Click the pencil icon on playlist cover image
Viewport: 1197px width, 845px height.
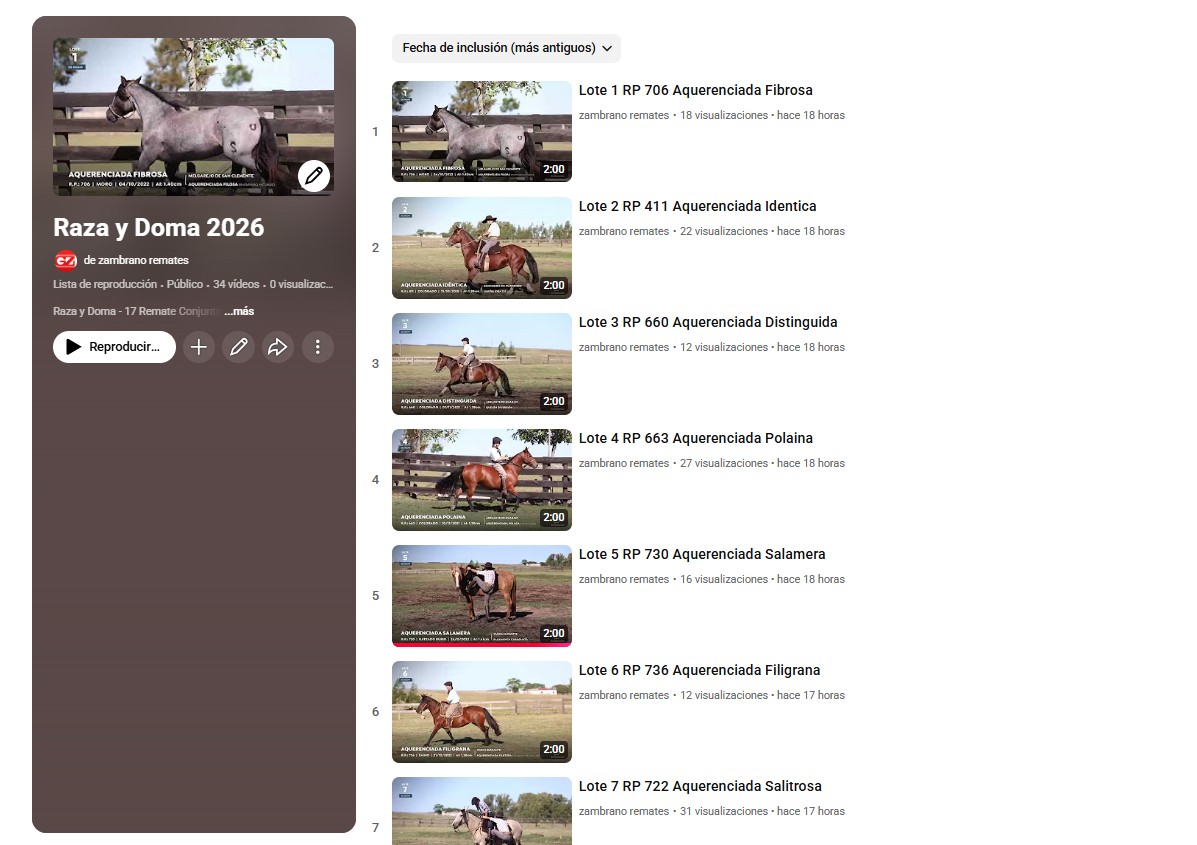tap(314, 176)
